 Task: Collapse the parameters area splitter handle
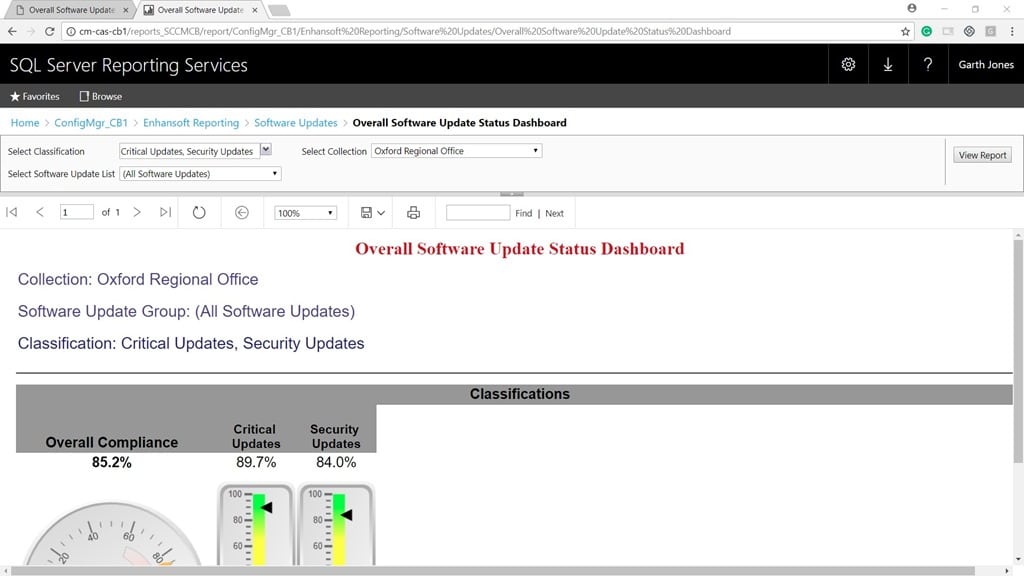tap(511, 193)
